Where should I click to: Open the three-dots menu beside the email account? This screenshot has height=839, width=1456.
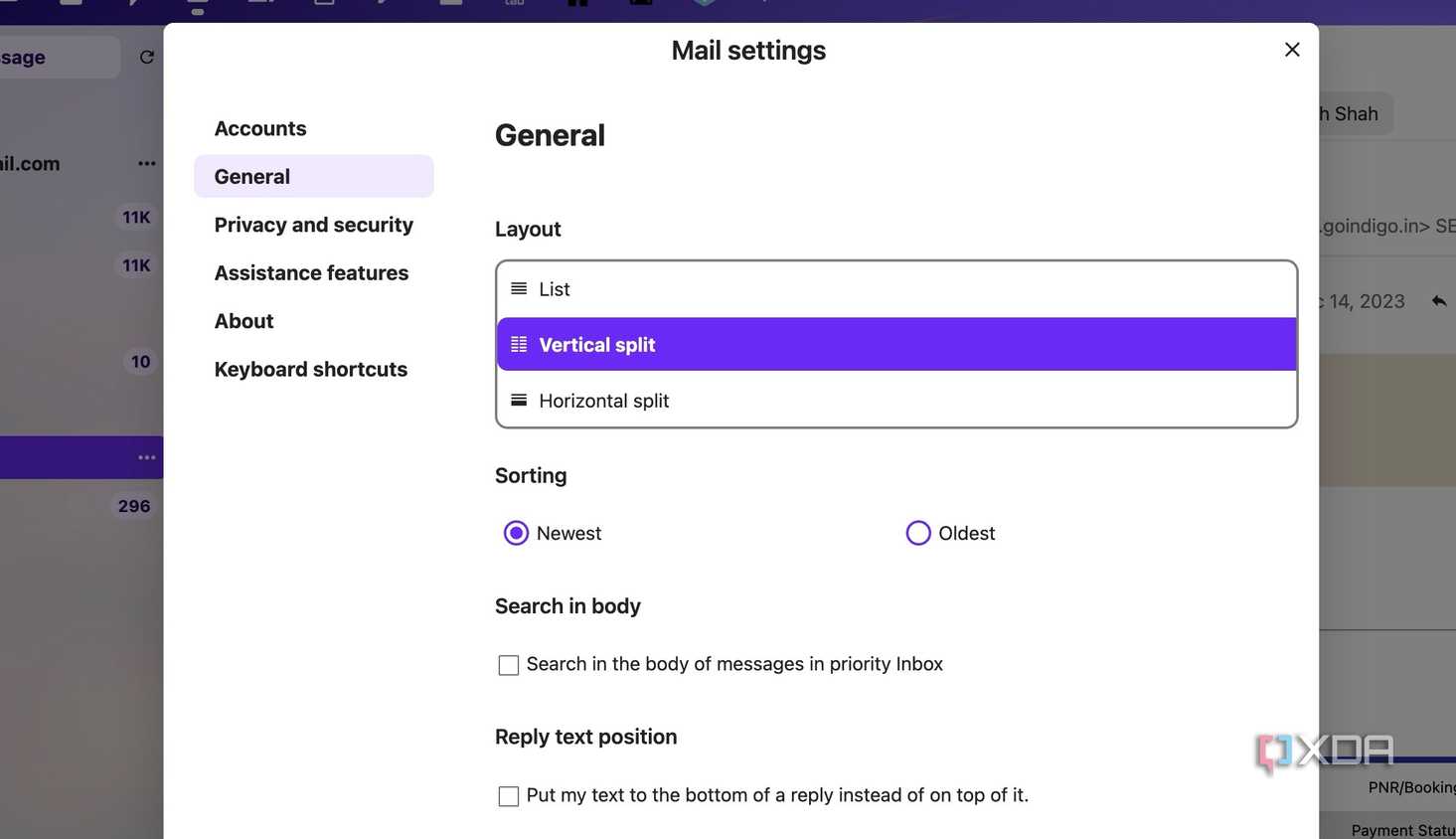click(147, 163)
